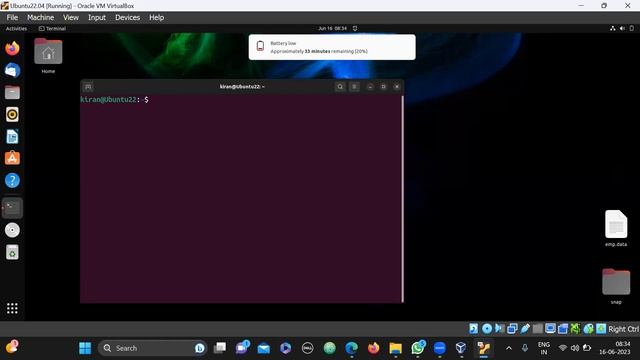The height and width of the screenshot is (360, 640).
Task: Show hidden icons in Windows system tray
Action: coord(509,348)
